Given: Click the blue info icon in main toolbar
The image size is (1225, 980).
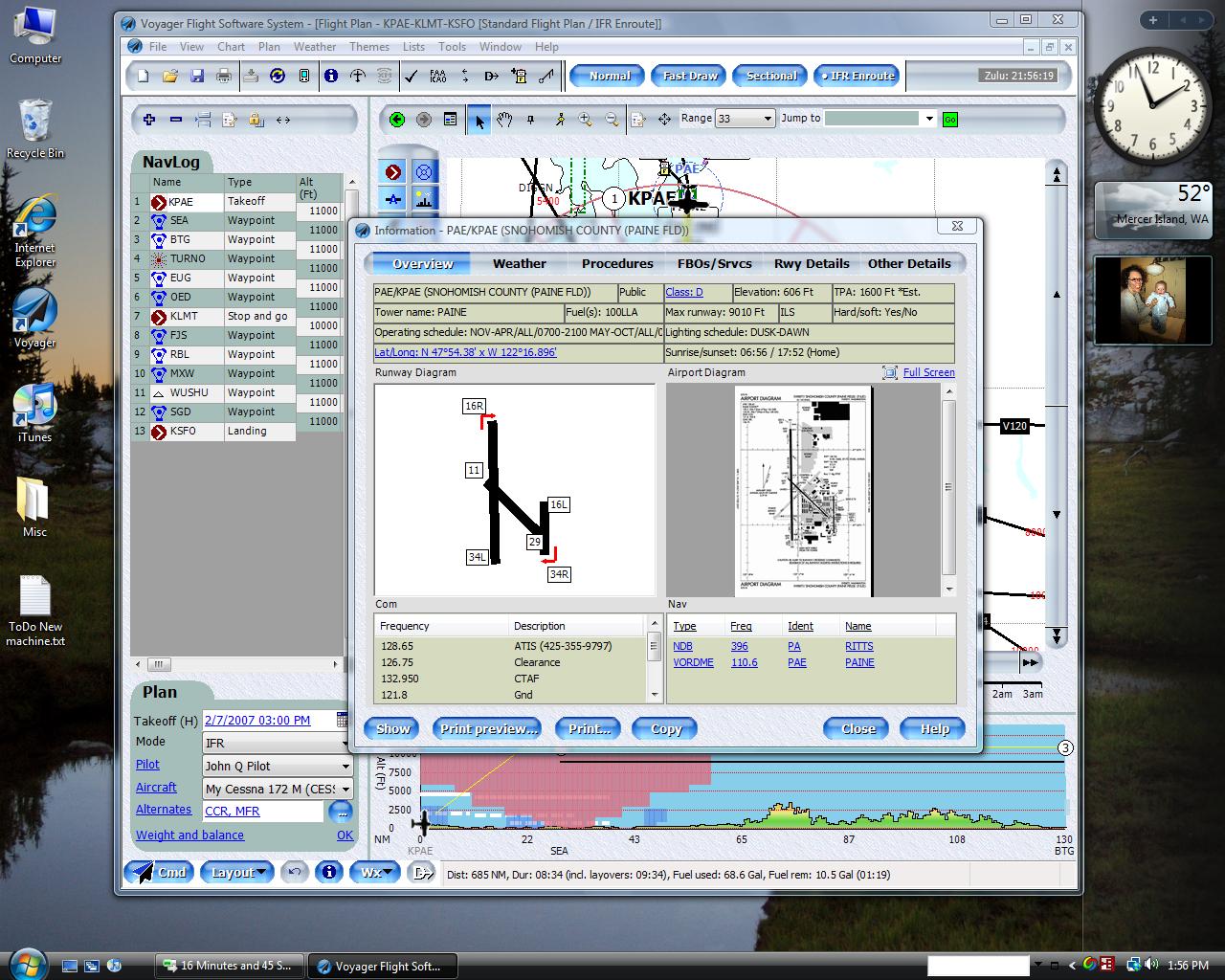Looking at the screenshot, I should tap(331, 76).
